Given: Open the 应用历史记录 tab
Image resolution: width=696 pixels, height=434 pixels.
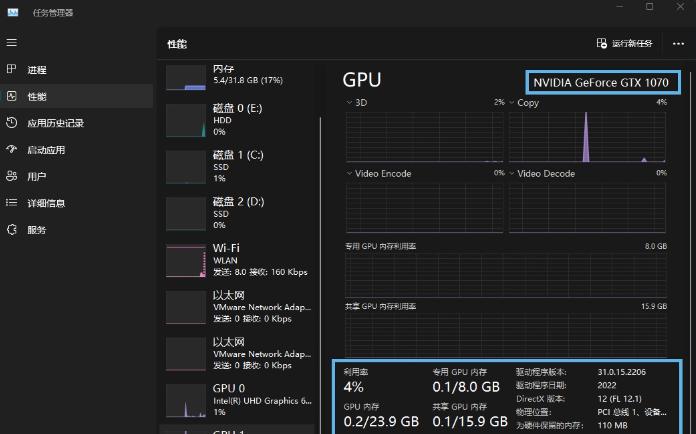Looking at the screenshot, I should coord(77,123).
